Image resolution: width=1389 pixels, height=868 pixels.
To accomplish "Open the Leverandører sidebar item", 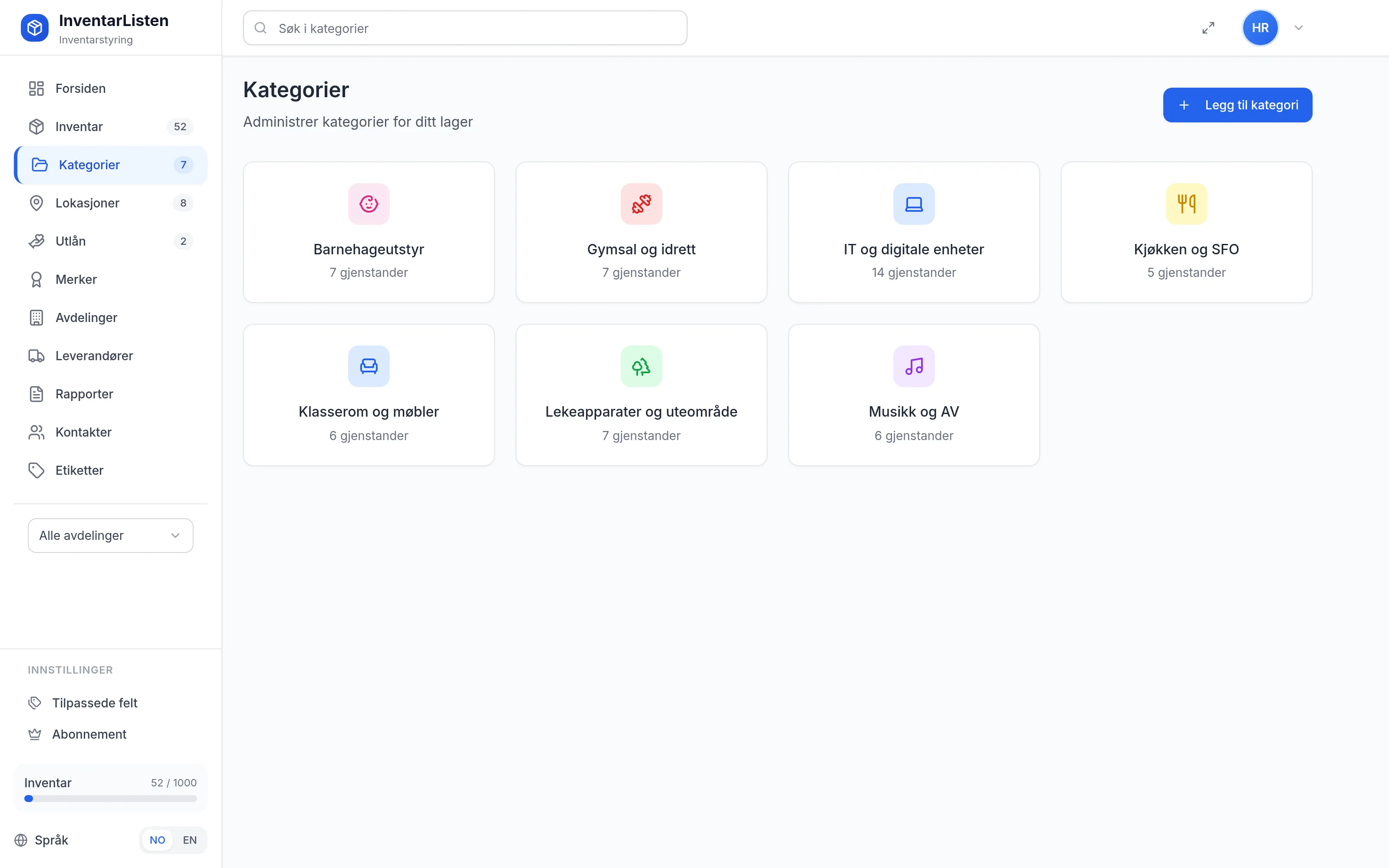I will [x=110, y=356].
